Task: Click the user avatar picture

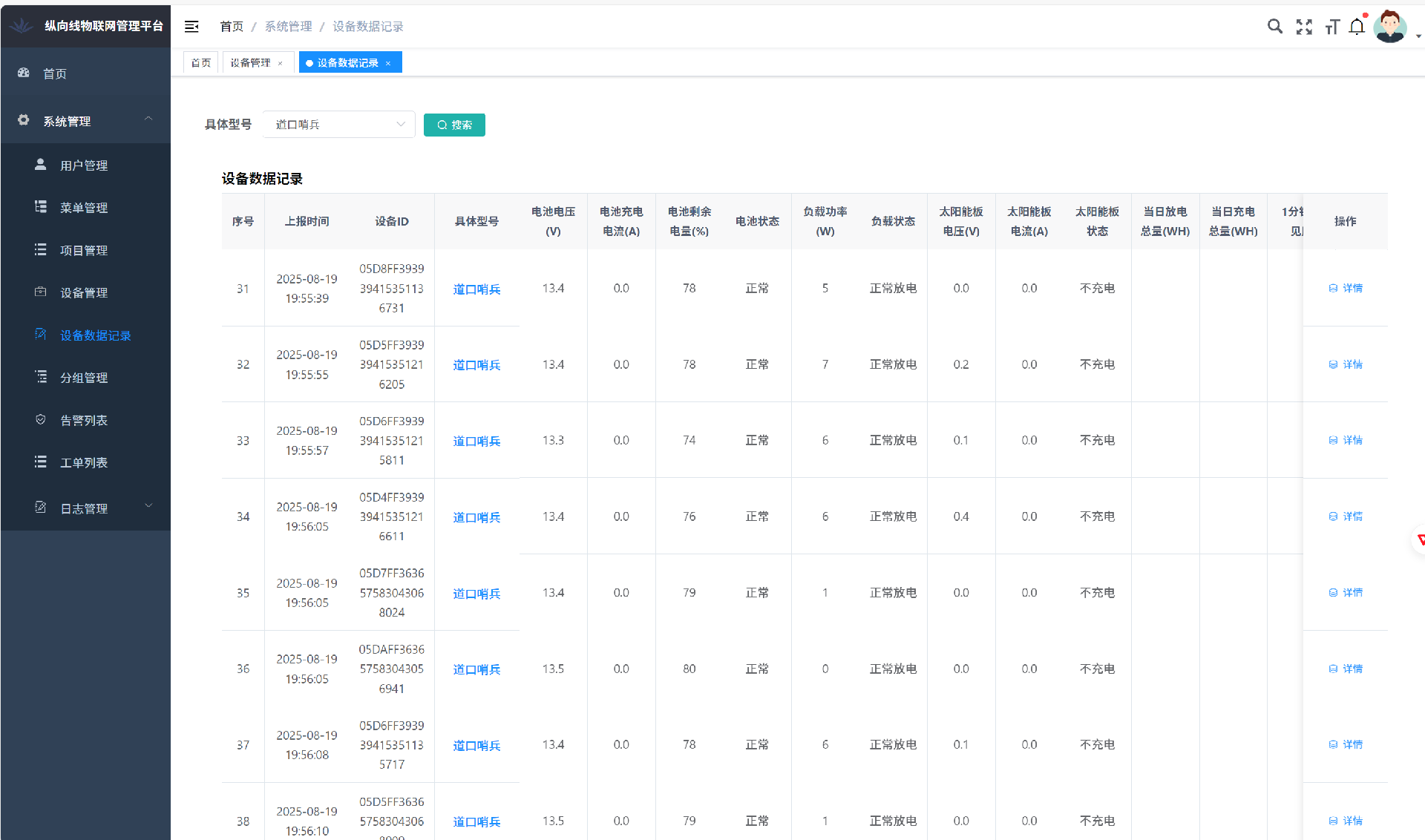Action: point(1389,27)
